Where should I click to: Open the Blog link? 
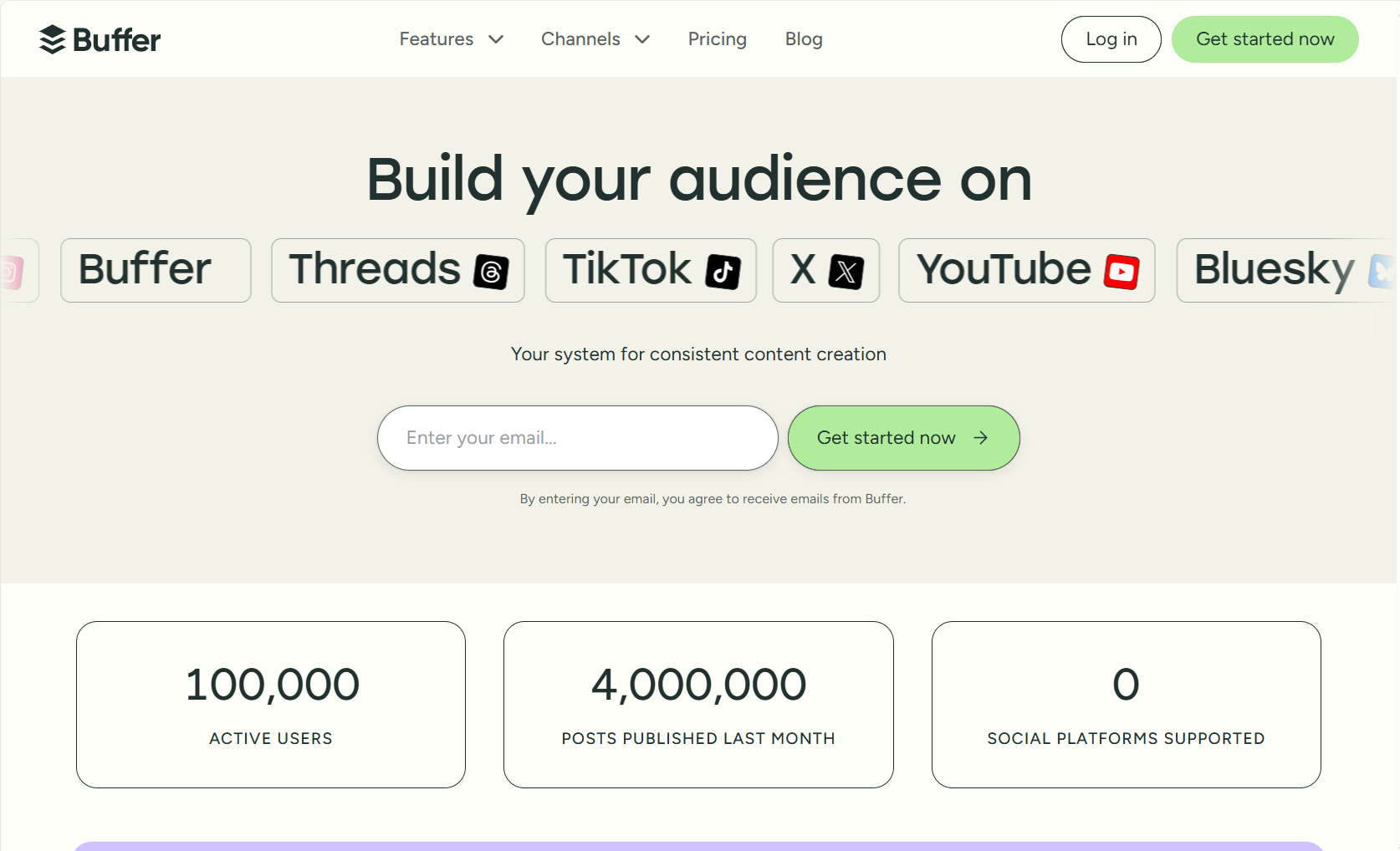[804, 39]
